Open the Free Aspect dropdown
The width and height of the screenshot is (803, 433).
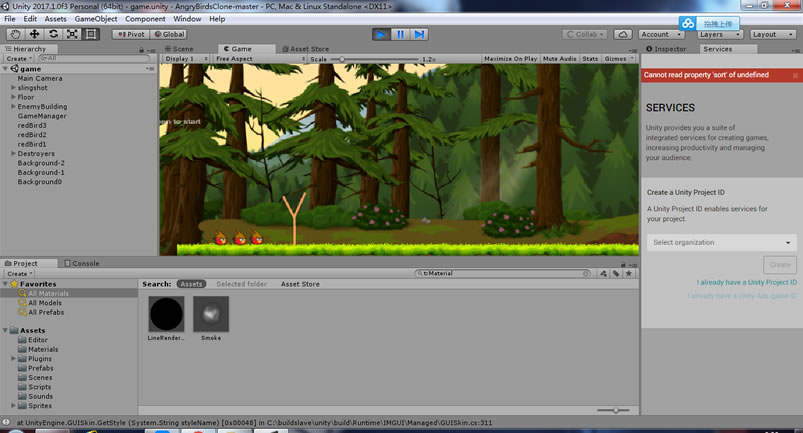tap(260, 59)
